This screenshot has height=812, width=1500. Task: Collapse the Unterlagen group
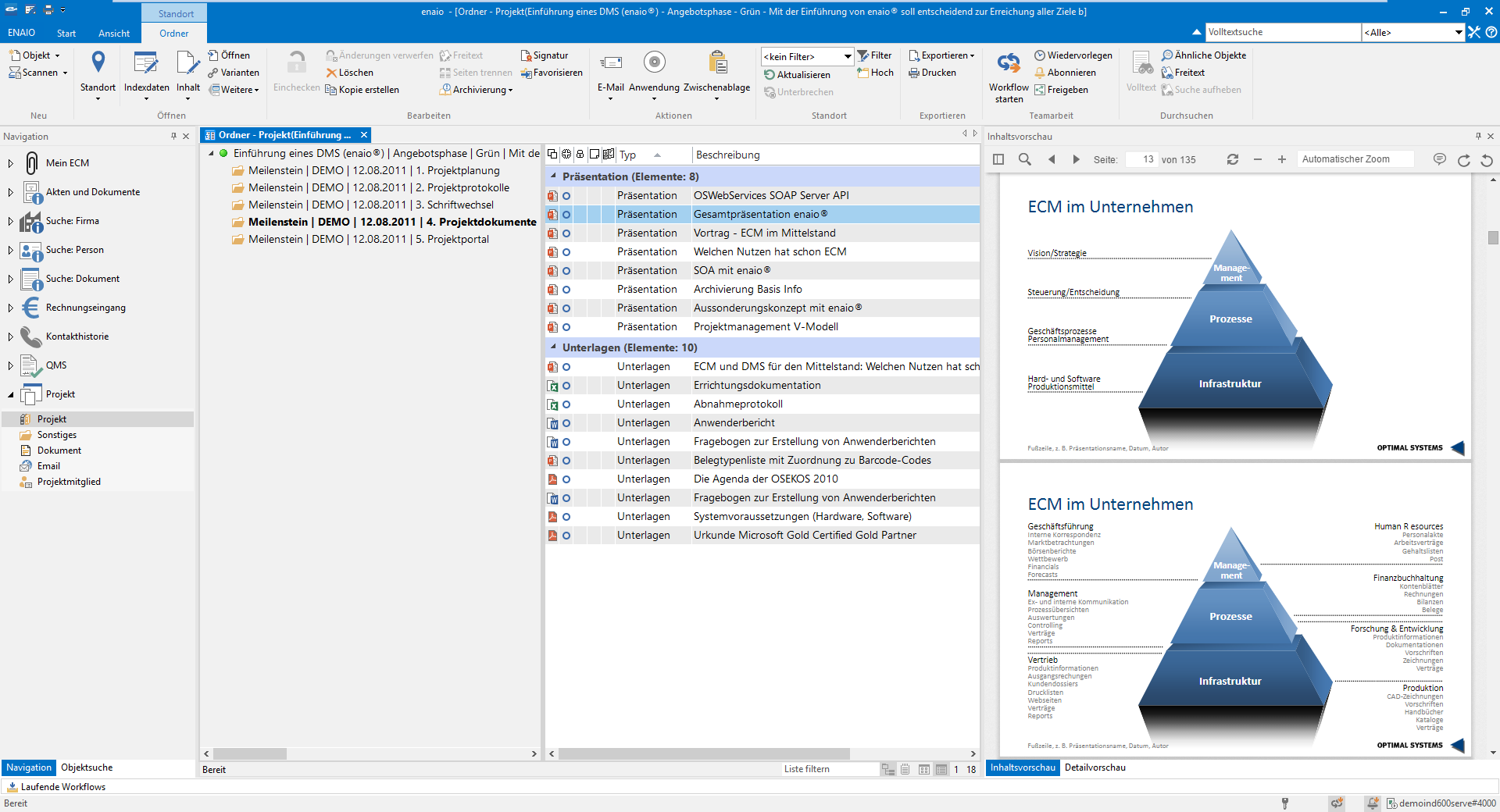(x=553, y=347)
